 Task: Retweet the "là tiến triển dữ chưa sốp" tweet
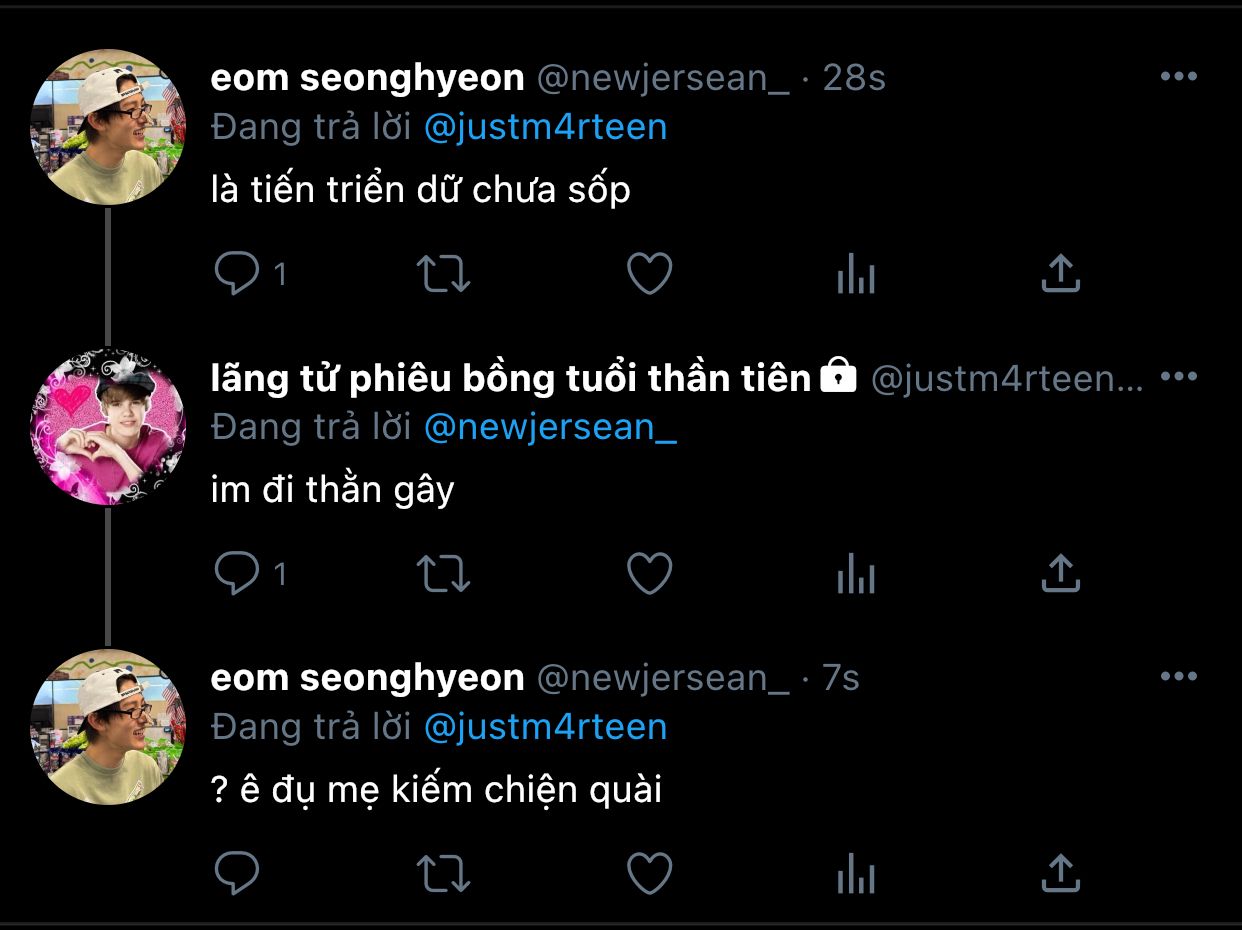click(x=442, y=274)
